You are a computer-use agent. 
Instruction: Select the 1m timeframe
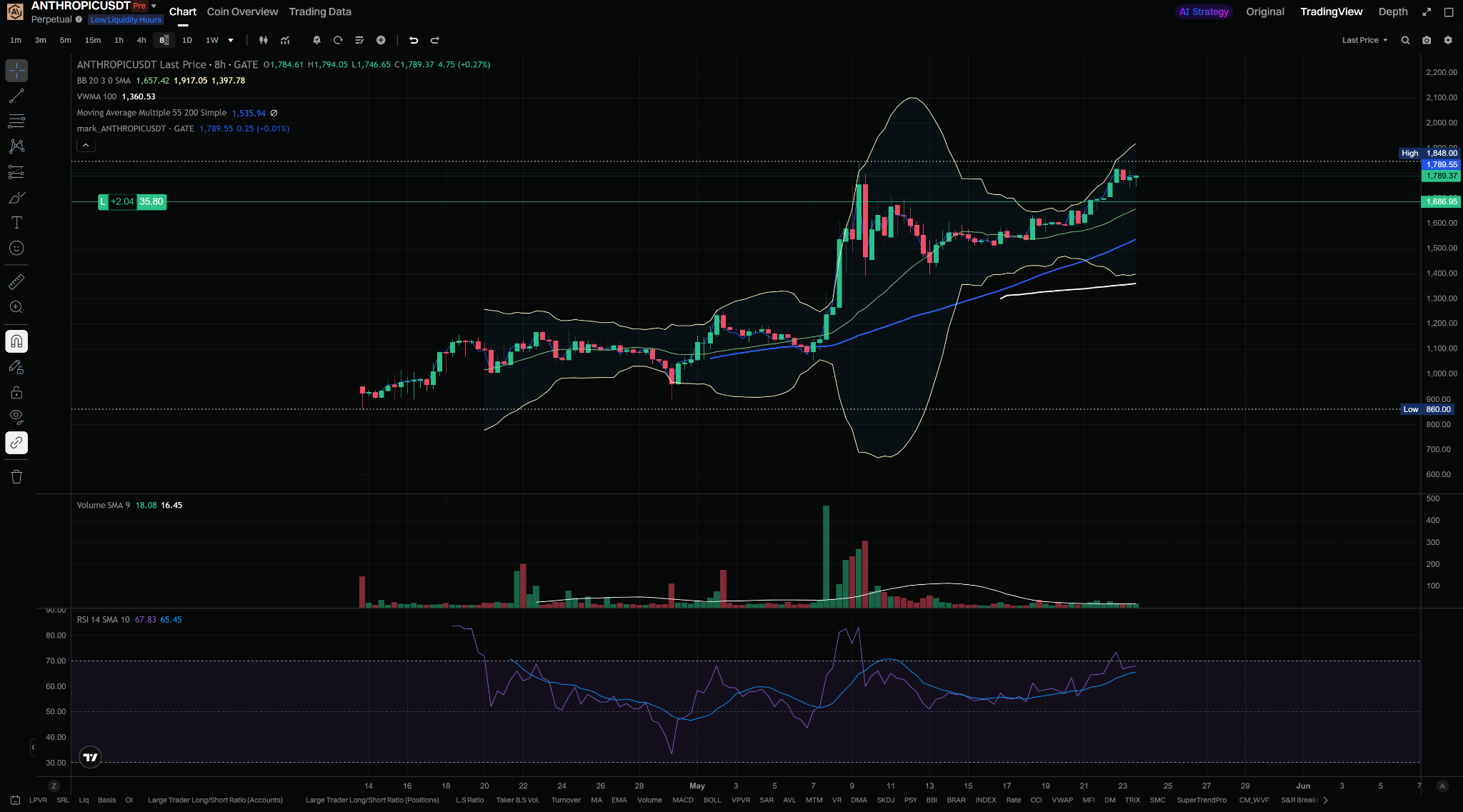16,40
